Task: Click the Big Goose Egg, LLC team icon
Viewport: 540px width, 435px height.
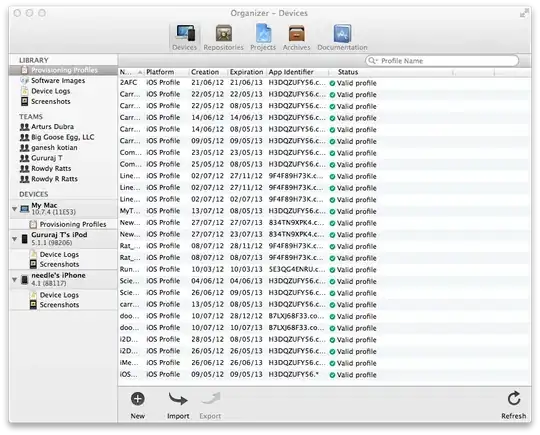Action: click(24, 137)
